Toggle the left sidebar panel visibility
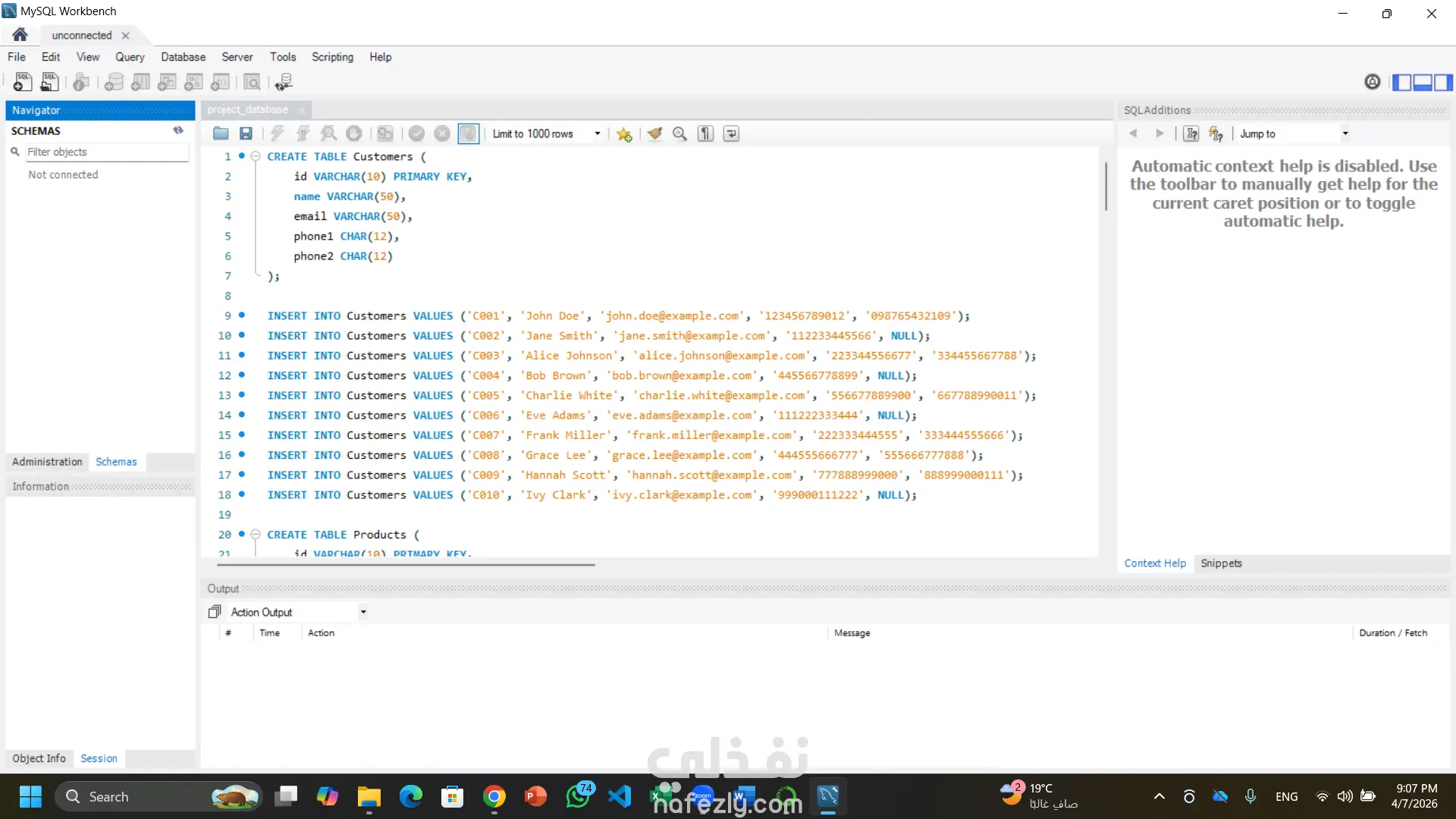The height and width of the screenshot is (819, 1456). coord(1402,82)
